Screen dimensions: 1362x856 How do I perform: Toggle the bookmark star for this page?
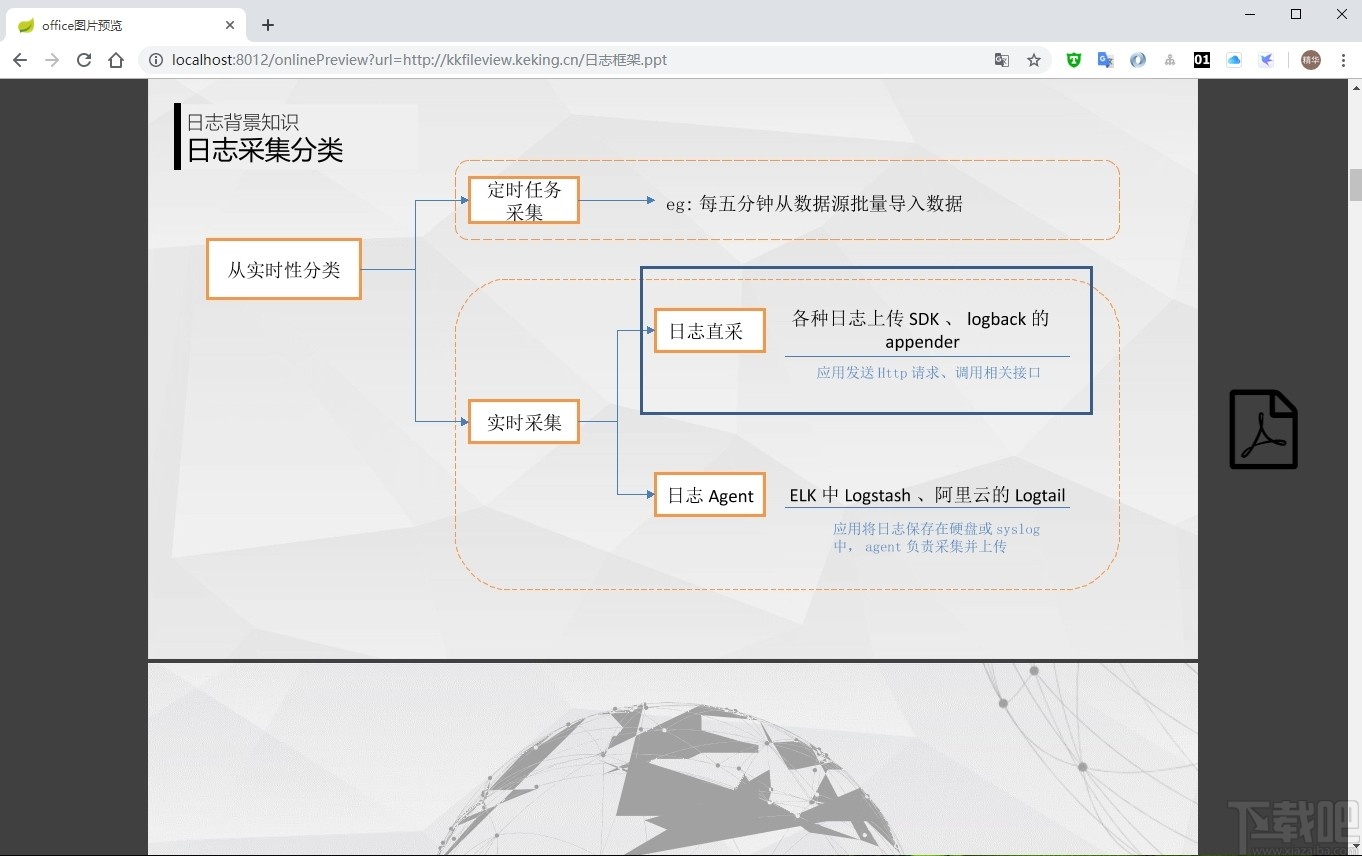click(1034, 60)
